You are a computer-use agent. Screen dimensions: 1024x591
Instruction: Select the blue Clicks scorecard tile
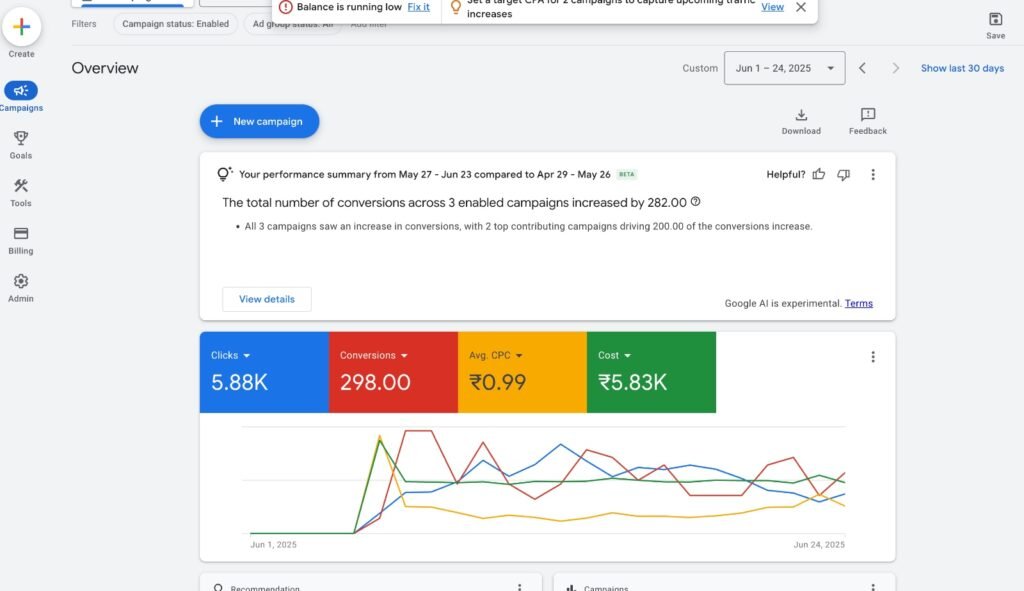264,372
